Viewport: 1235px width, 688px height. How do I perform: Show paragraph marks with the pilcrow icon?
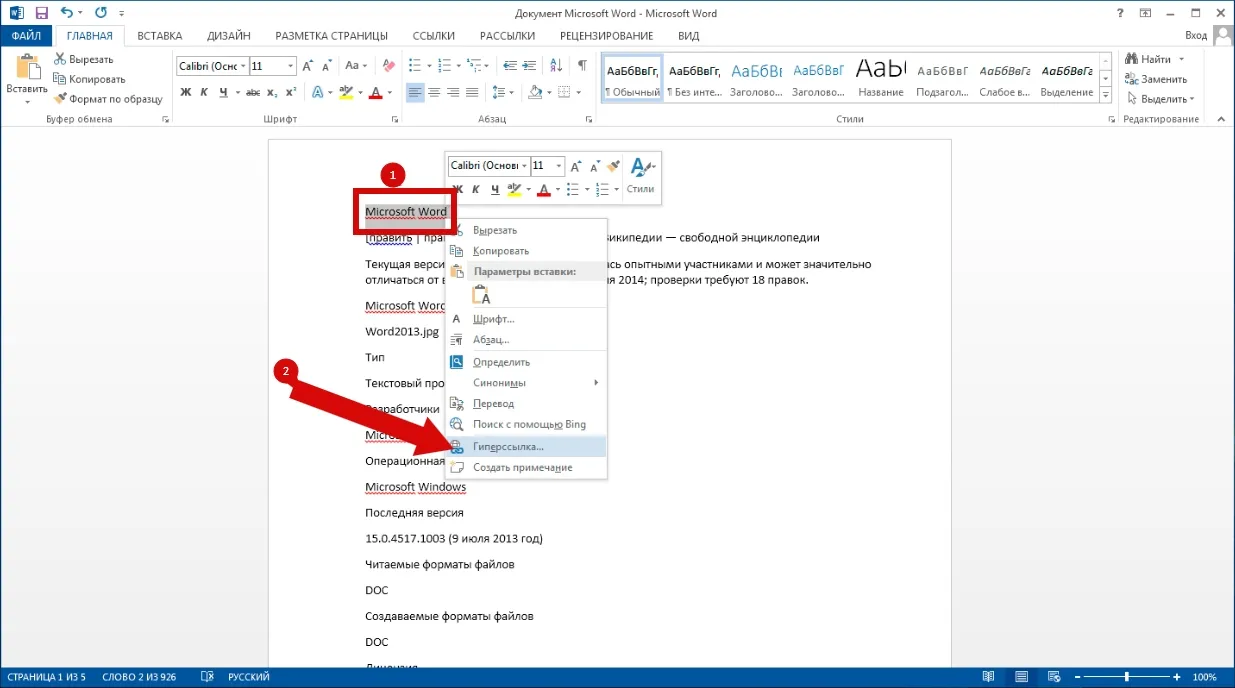(x=582, y=66)
